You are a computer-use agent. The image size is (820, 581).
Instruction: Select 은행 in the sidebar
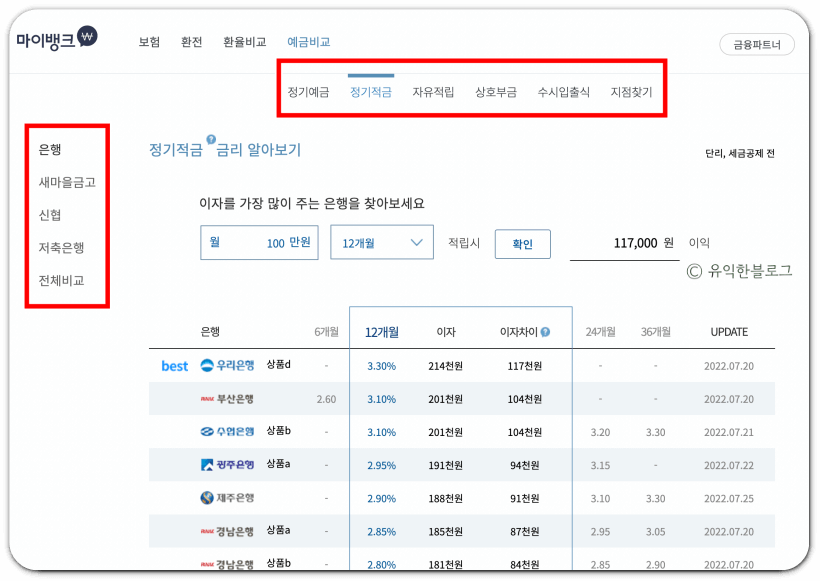[50, 150]
